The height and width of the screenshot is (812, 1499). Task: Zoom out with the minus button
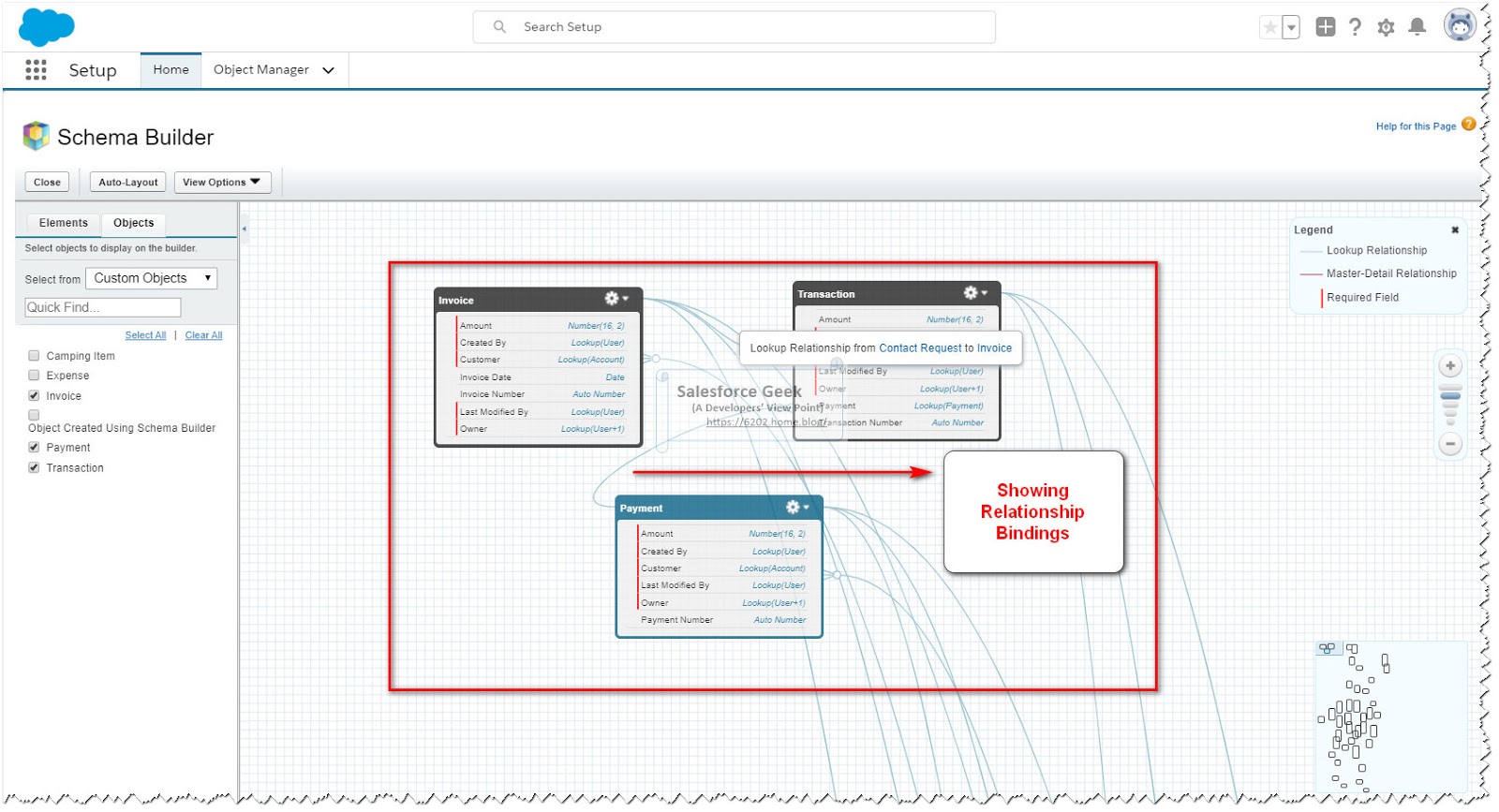tap(1450, 444)
